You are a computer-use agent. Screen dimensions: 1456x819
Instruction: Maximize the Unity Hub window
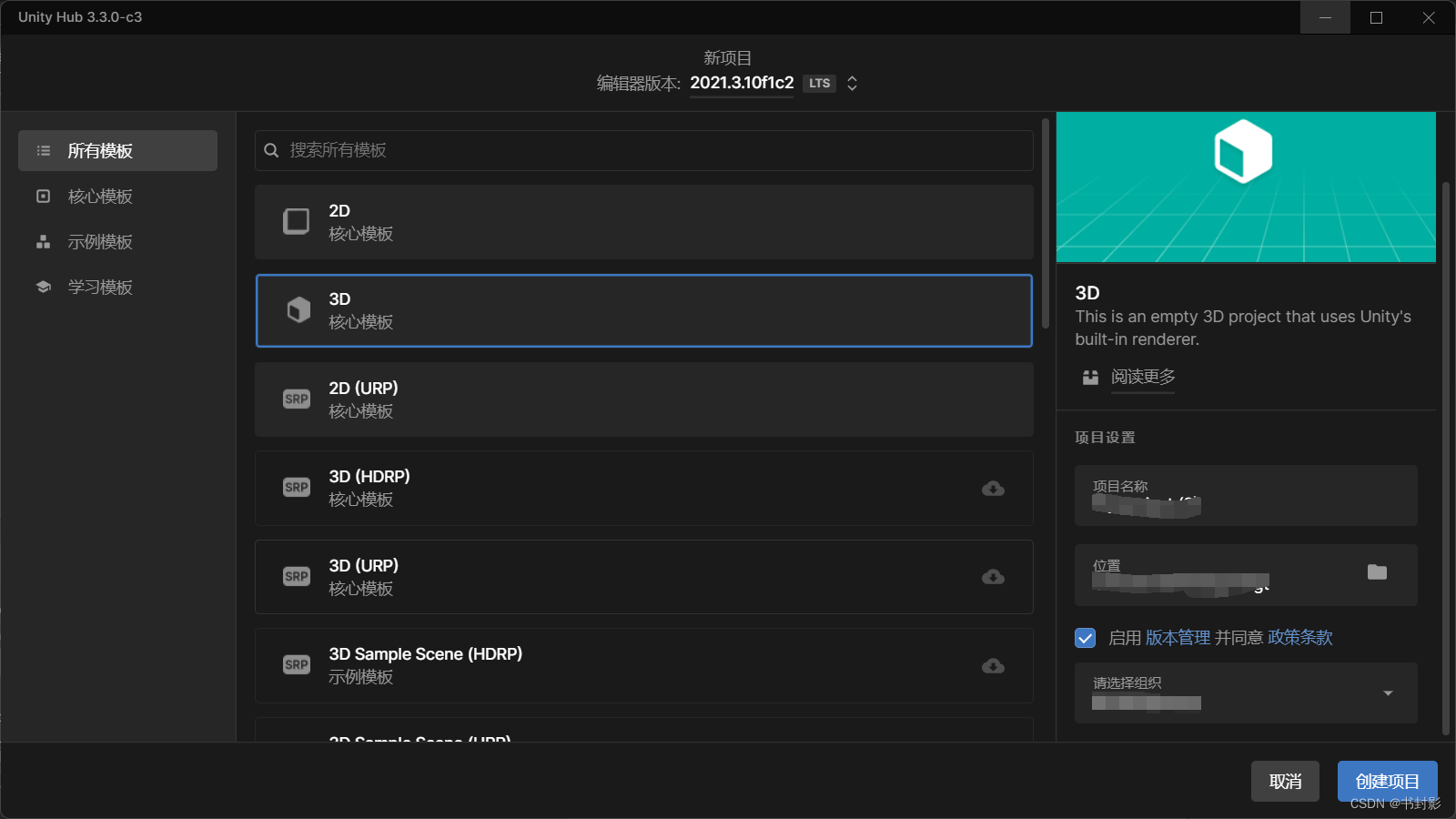pos(1376,17)
